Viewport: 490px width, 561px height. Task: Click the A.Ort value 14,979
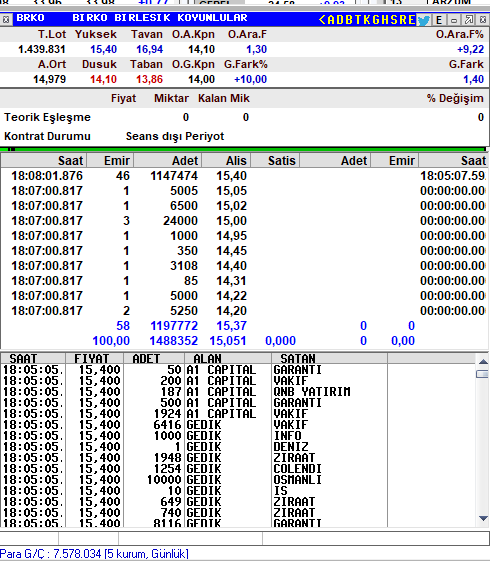pyautogui.click(x=49, y=79)
